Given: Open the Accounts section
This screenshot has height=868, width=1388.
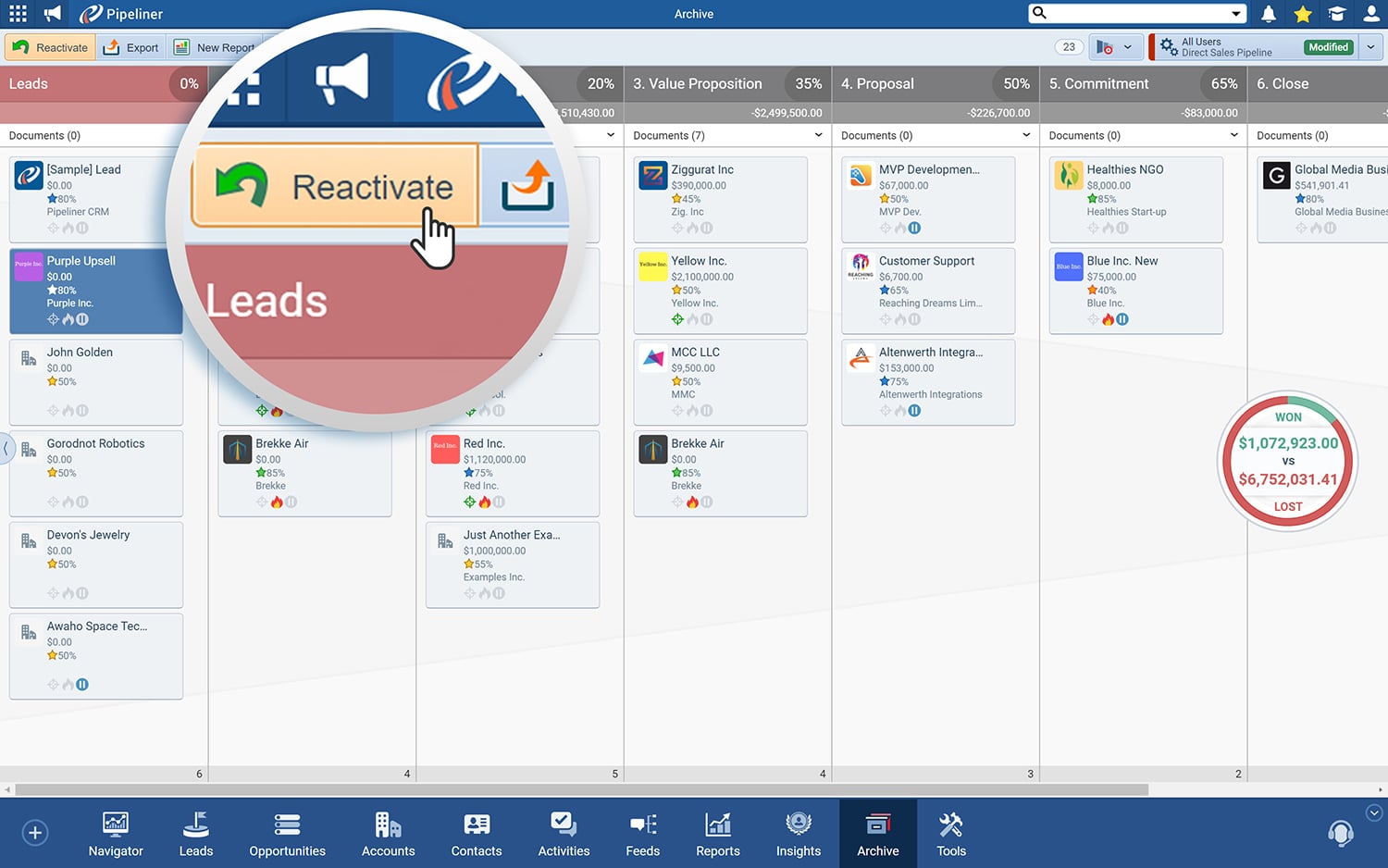Looking at the screenshot, I should point(388,833).
